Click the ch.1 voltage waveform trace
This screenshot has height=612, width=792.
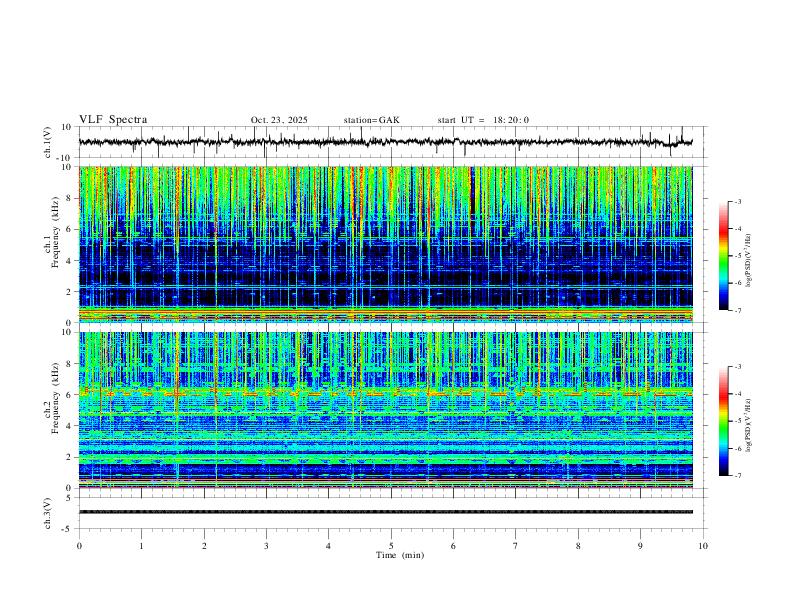click(x=385, y=142)
